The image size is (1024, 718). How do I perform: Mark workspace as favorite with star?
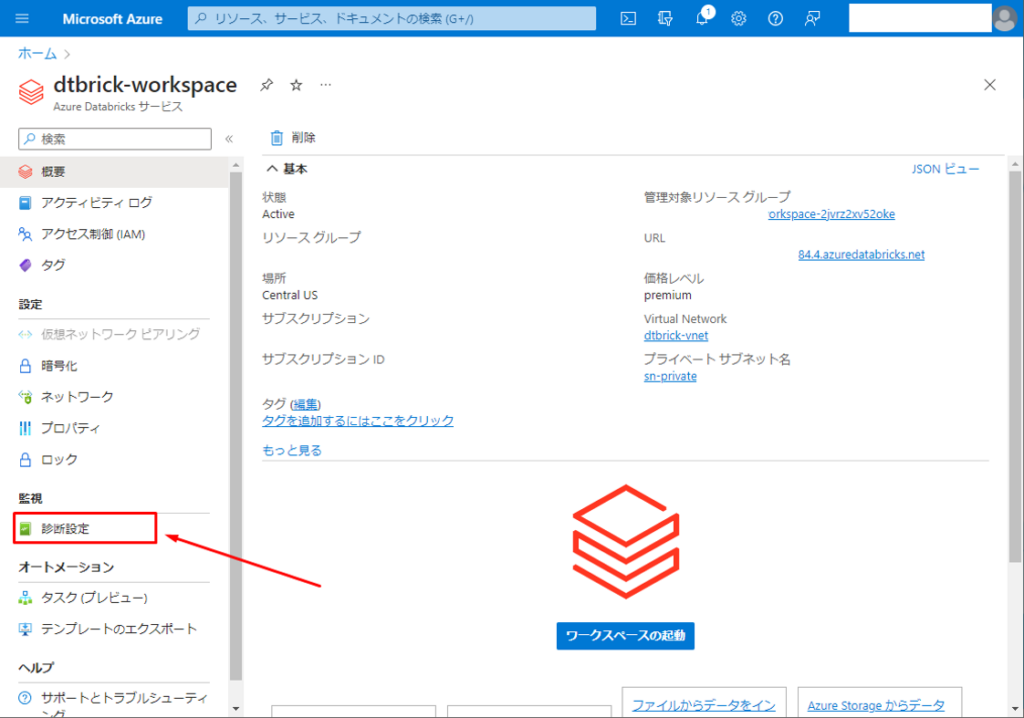(x=296, y=85)
